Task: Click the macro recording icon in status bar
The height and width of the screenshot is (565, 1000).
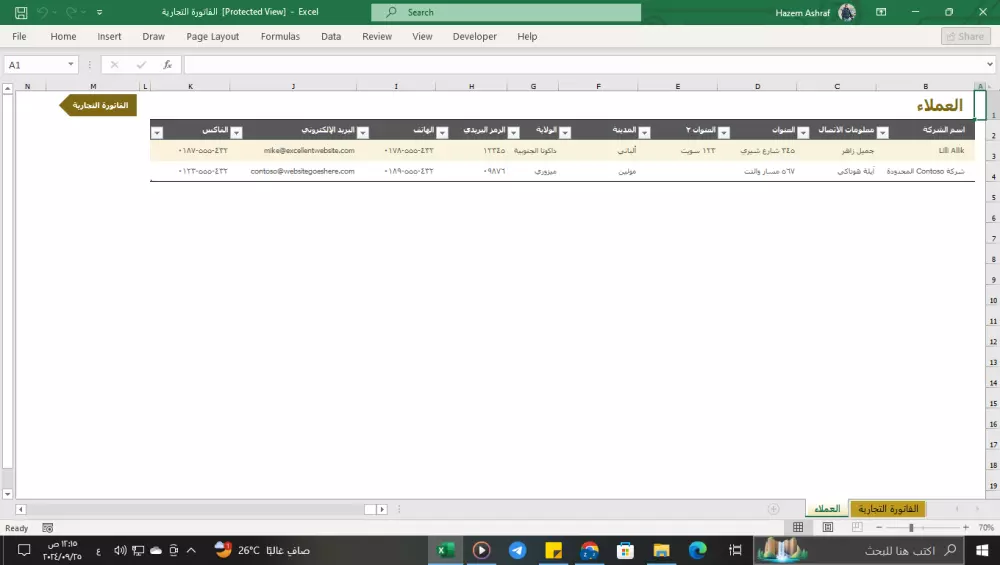Action: click(48, 528)
